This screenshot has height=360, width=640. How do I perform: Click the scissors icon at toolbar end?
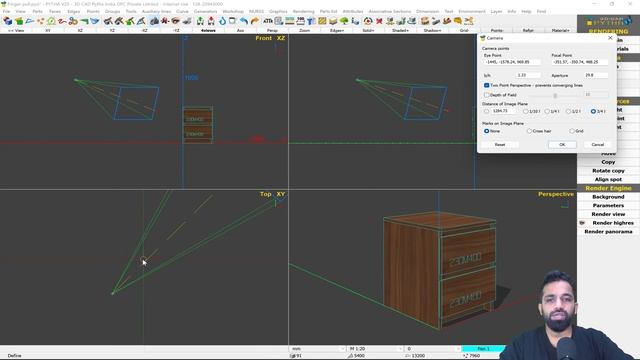[469, 21]
